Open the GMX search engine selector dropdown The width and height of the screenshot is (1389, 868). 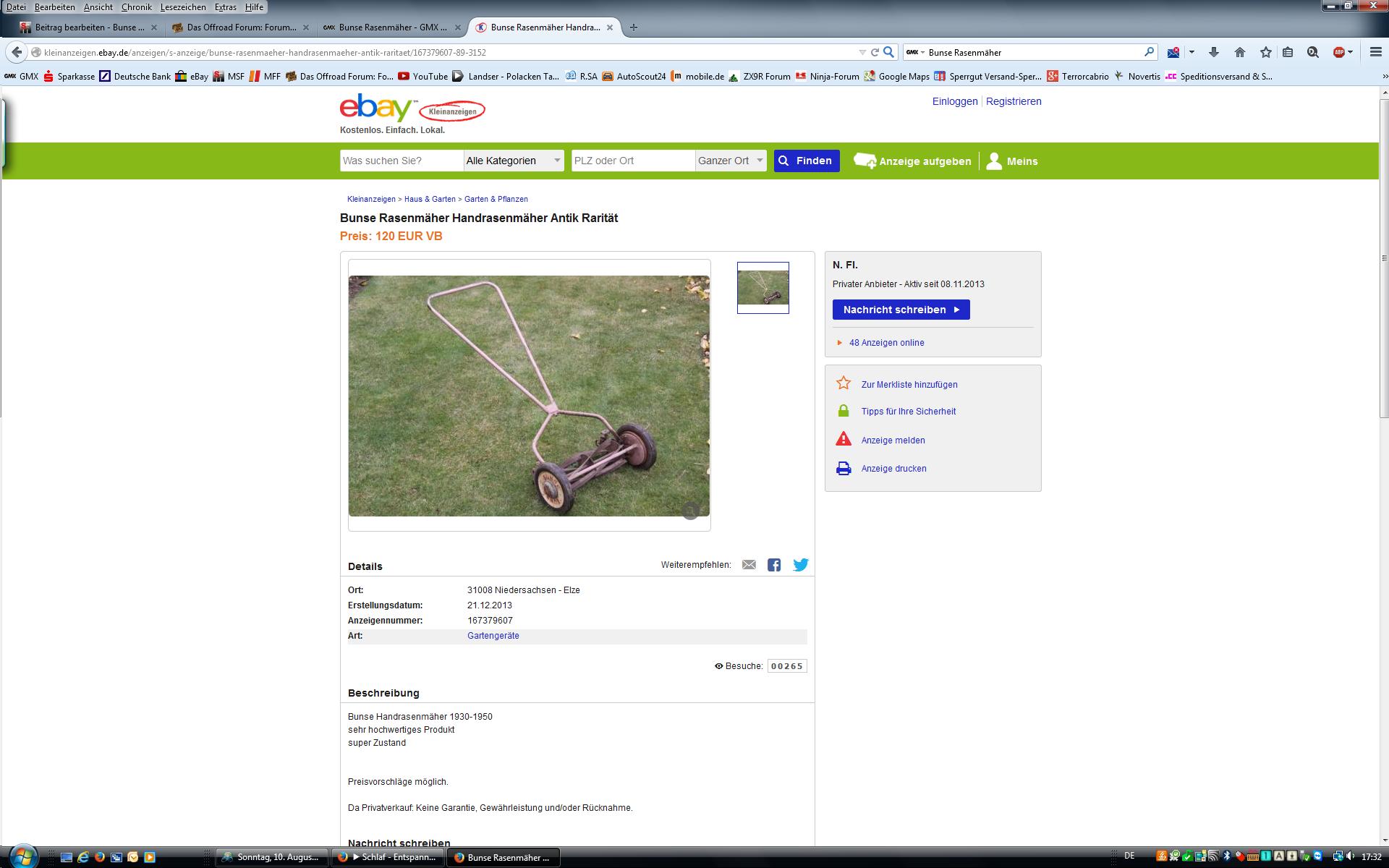[x=914, y=52]
